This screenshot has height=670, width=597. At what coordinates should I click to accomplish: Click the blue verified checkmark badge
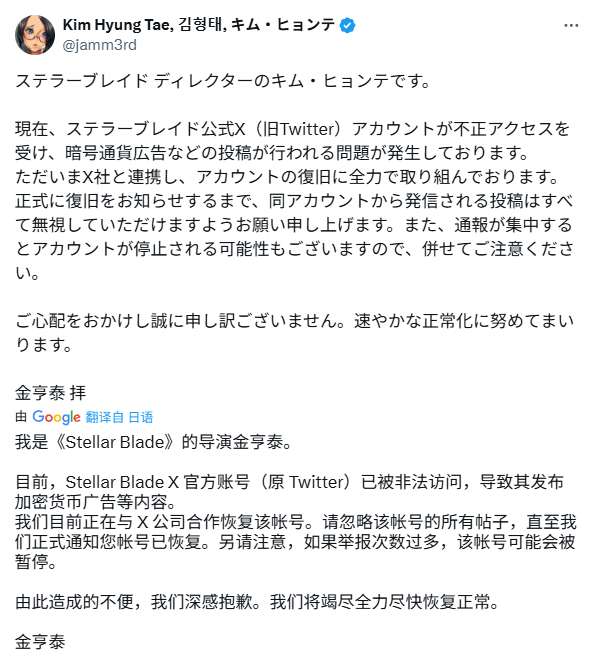(347, 26)
